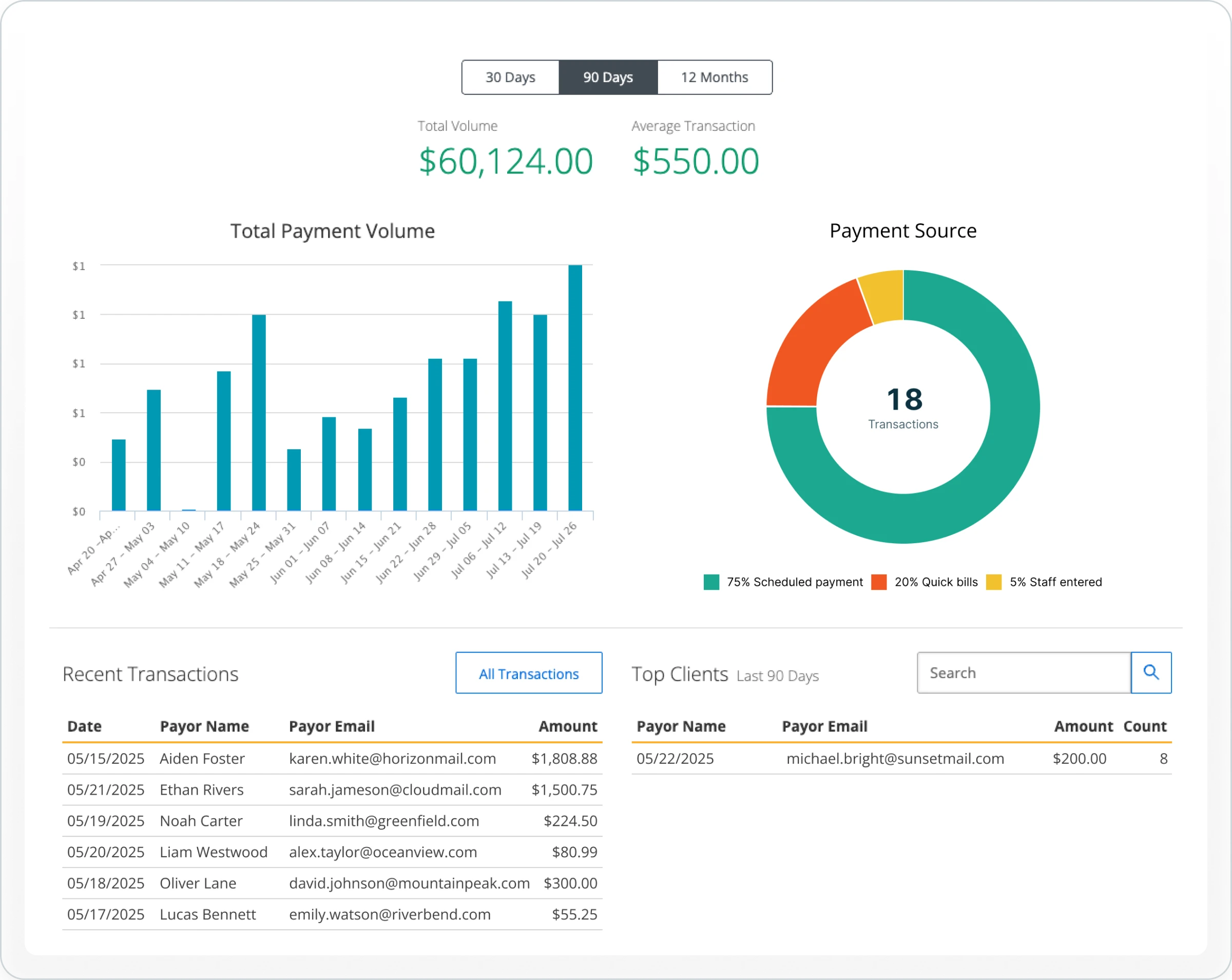Click the Total Volume amount $60,124.00
Viewport: 1232px width, 980px height.
(506, 161)
